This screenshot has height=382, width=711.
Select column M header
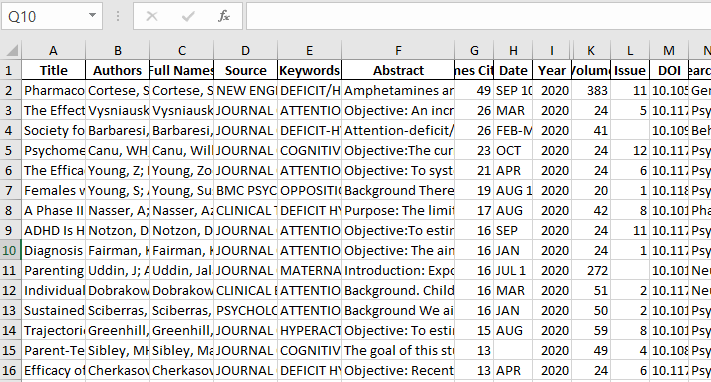tap(669, 50)
